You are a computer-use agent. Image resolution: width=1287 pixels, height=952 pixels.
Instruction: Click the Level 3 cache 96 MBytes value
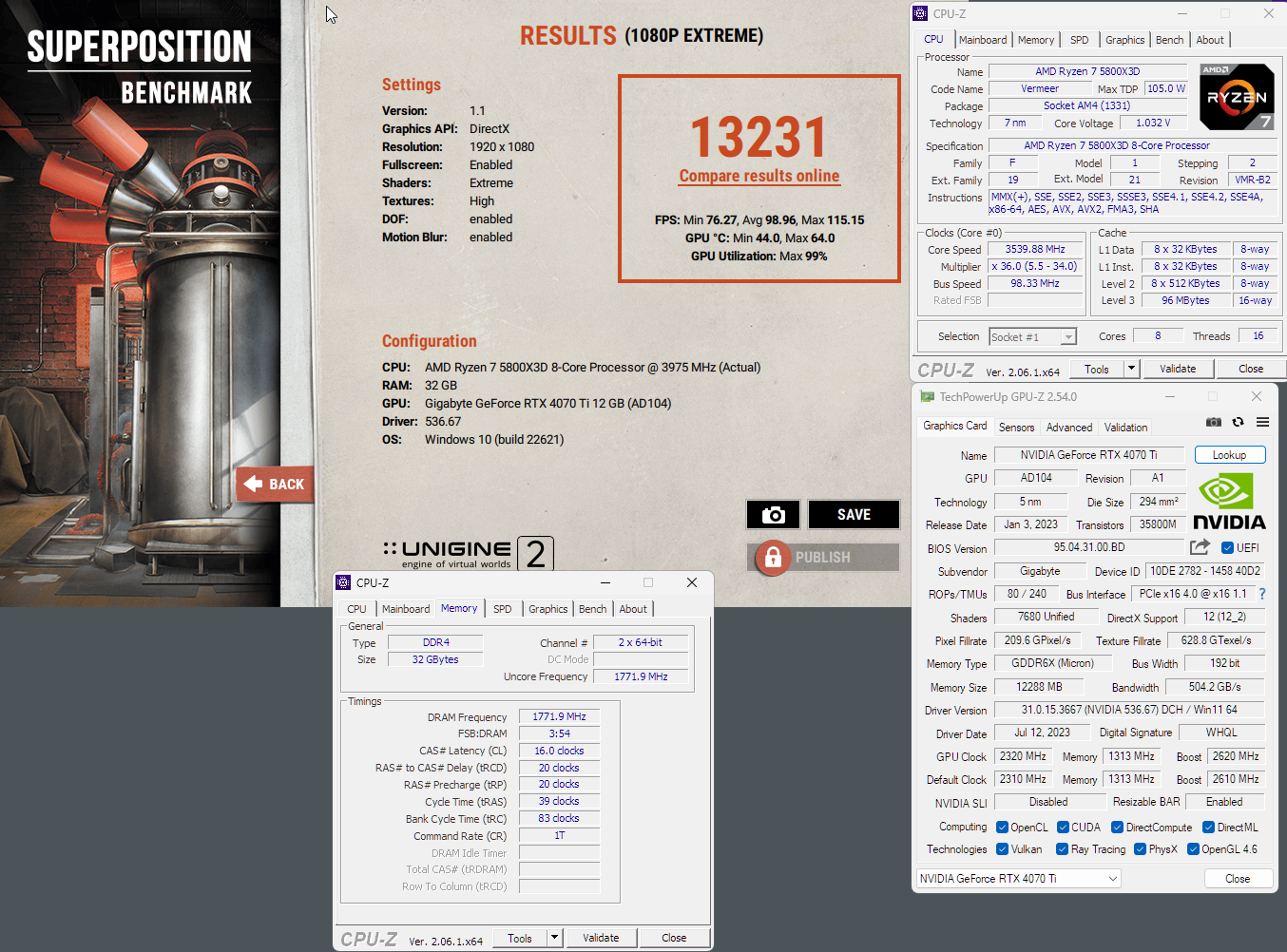pos(1185,300)
